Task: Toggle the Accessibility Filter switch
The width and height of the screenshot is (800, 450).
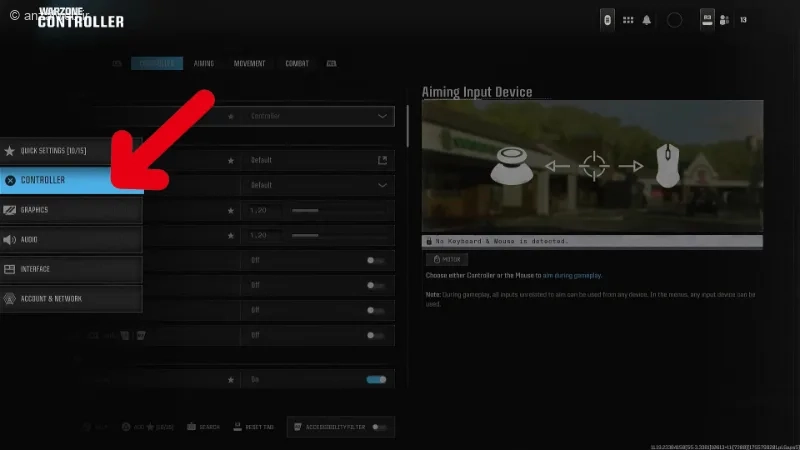Action: (379, 427)
